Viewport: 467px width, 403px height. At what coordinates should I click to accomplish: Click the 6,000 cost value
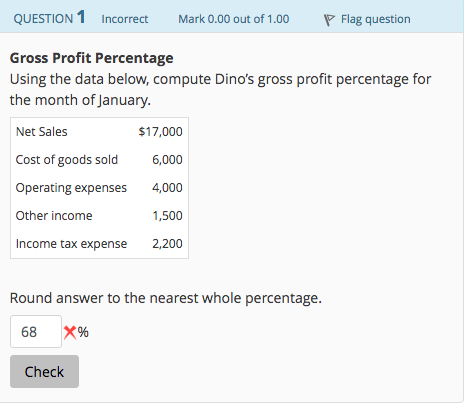click(167, 160)
